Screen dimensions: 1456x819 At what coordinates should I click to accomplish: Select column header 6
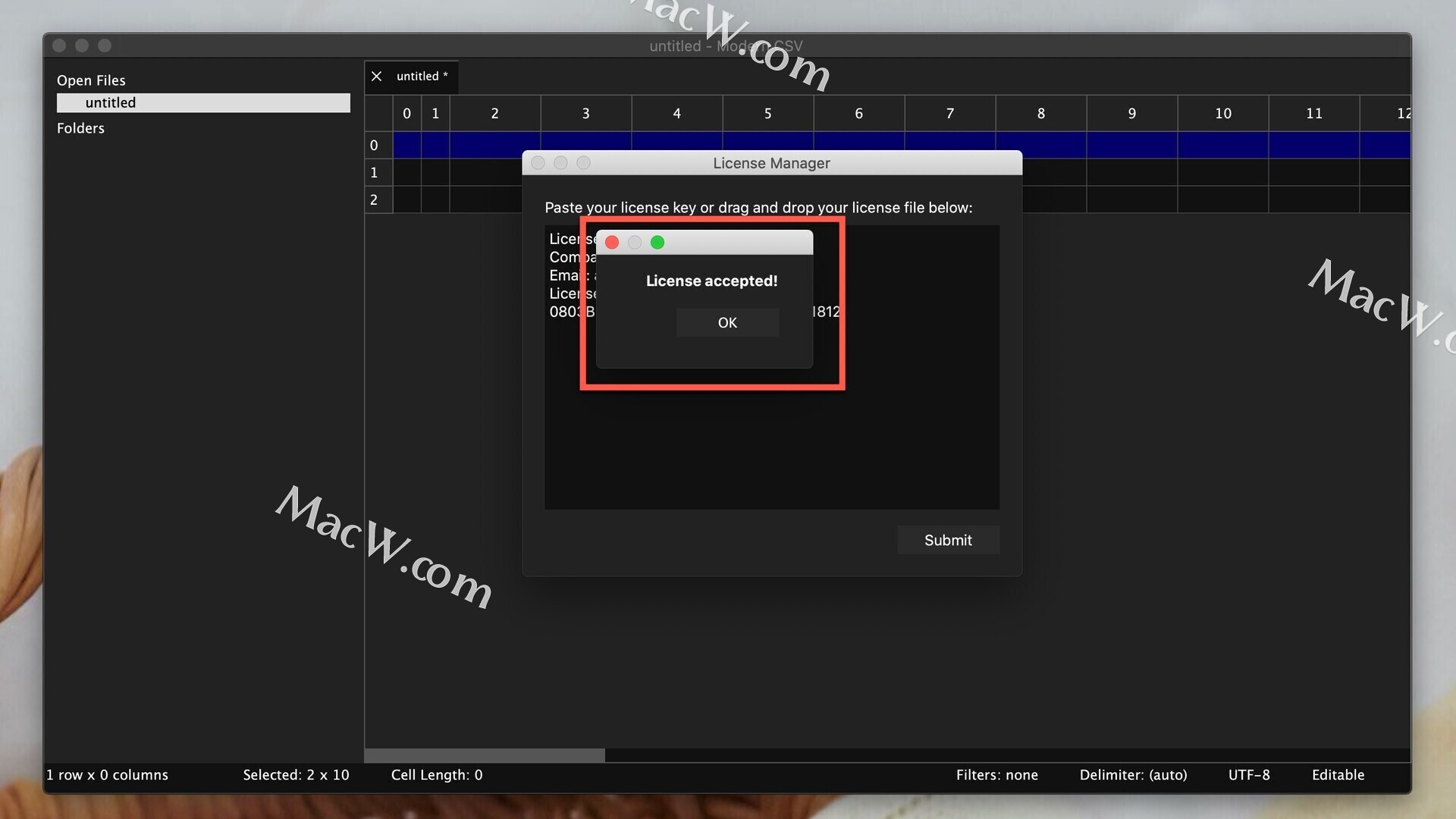click(859, 113)
